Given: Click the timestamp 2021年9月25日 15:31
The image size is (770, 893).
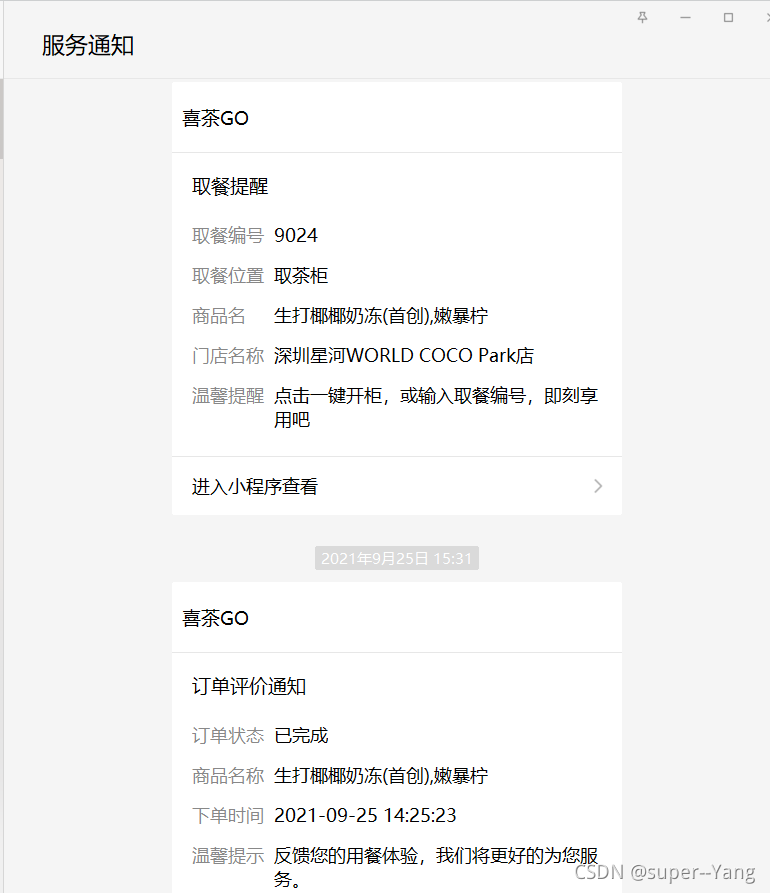Looking at the screenshot, I should (396, 558).
